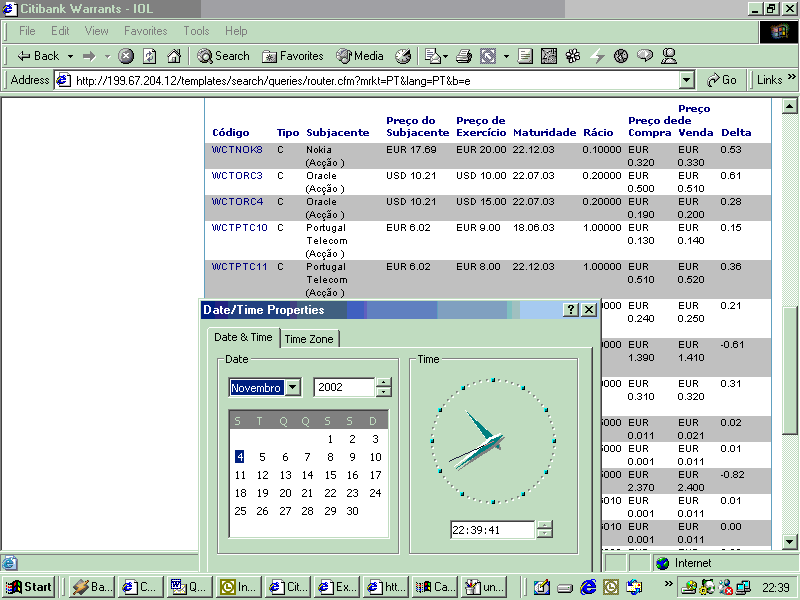Go to Home page icon
The image size is (800, 600).
174,56
